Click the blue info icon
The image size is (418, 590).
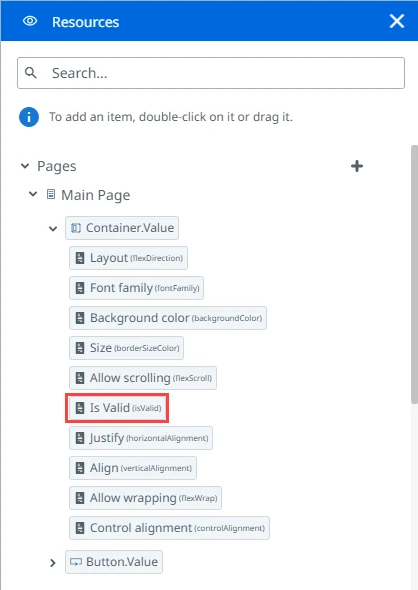[x=29, y=117]
